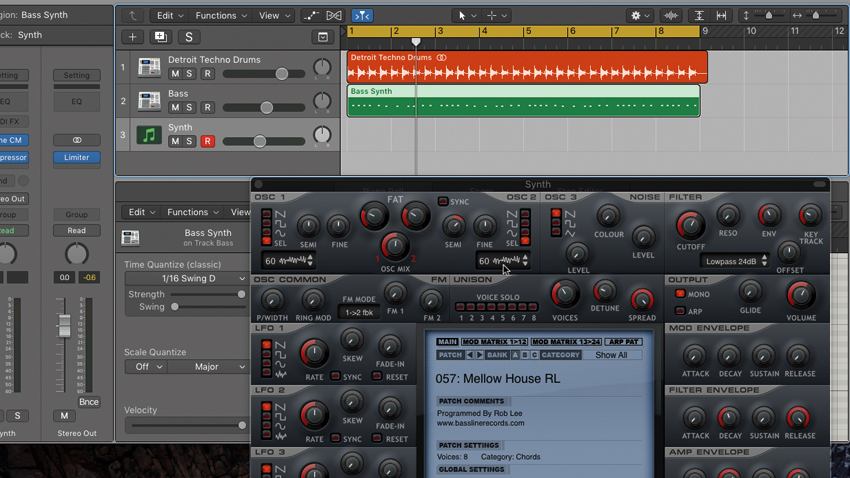Click the Limiter plugin button

click(76, 157)
